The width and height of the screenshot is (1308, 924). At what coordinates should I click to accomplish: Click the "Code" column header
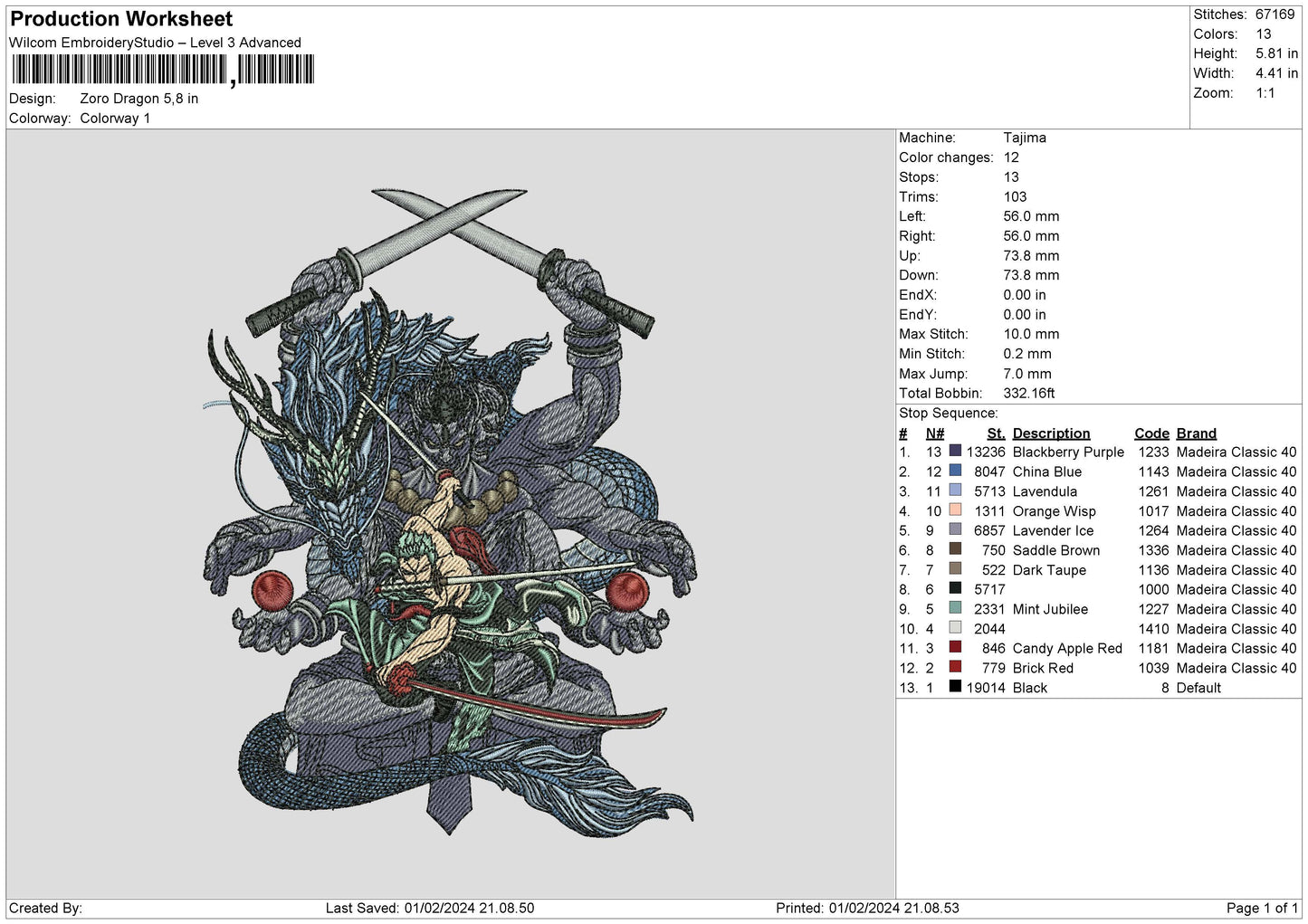coord(1151,433)
